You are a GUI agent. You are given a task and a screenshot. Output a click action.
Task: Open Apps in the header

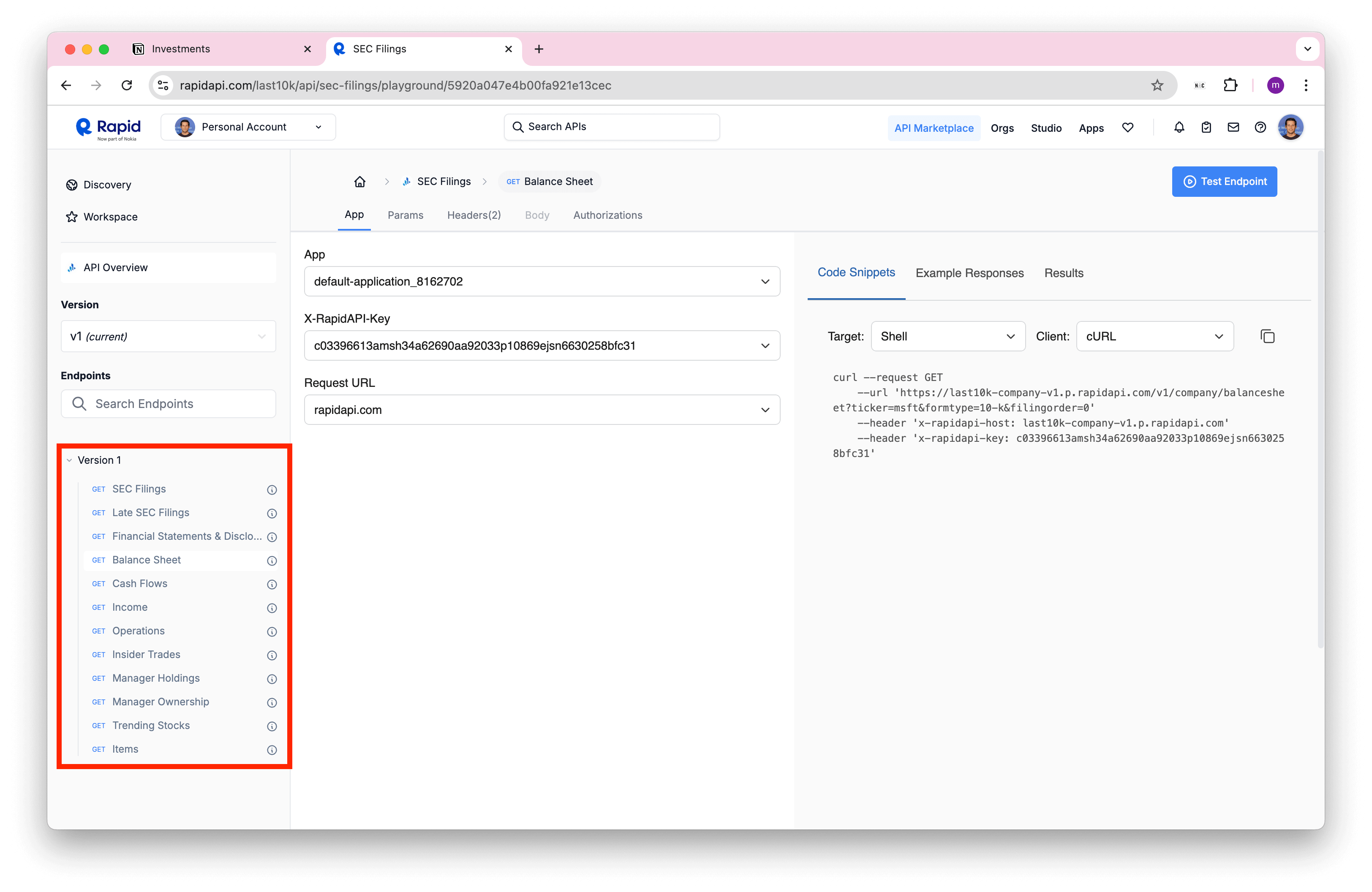pyautogui.click(x=1091, y=128)
